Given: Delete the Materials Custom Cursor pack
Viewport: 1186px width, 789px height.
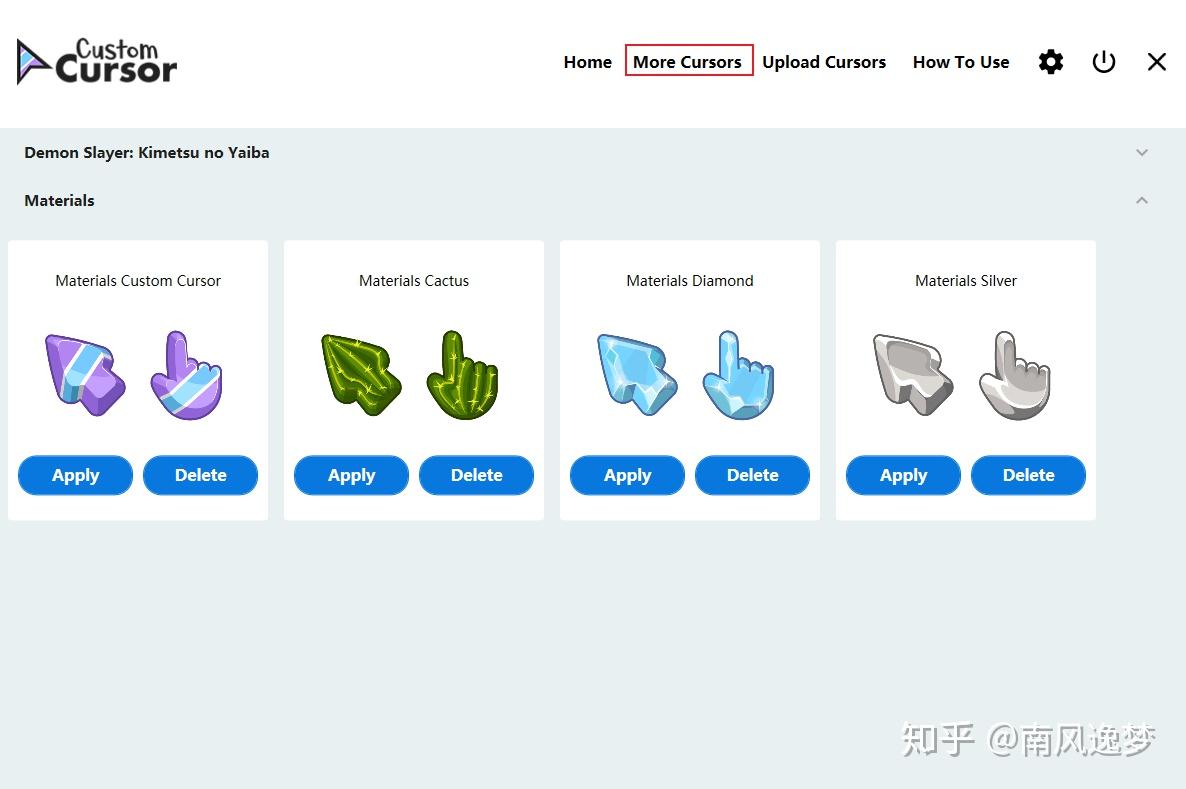Looking at the screenshot, I should 200,475.
